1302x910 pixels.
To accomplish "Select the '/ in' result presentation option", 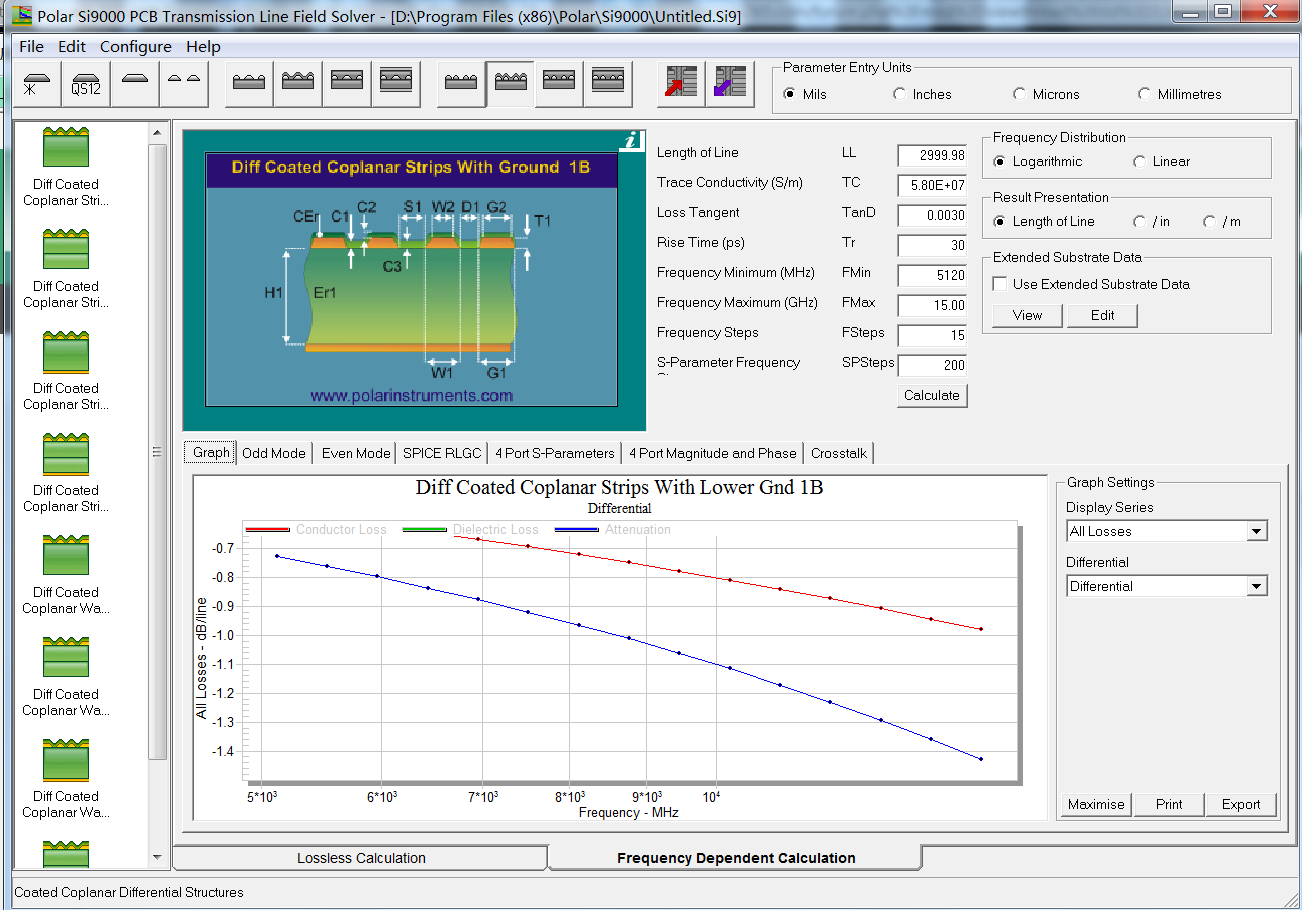I will click(x=1140, y=221).
